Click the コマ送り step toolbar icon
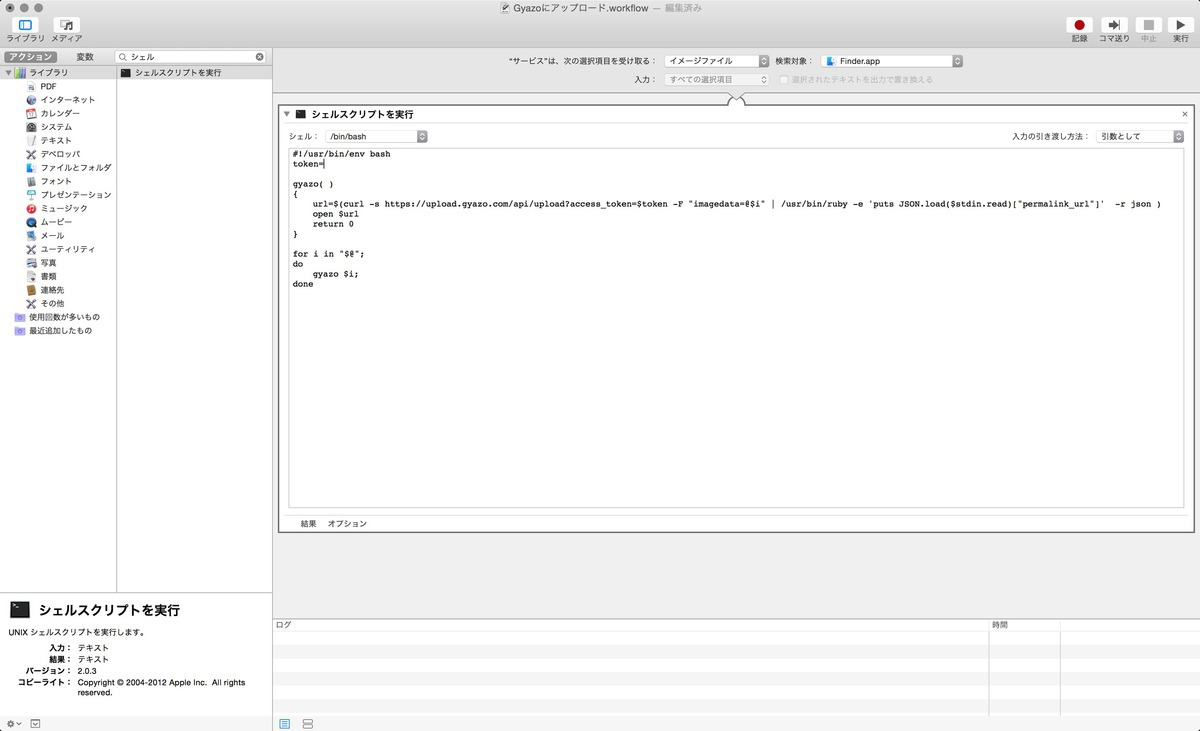 (x=1114, y=25)
